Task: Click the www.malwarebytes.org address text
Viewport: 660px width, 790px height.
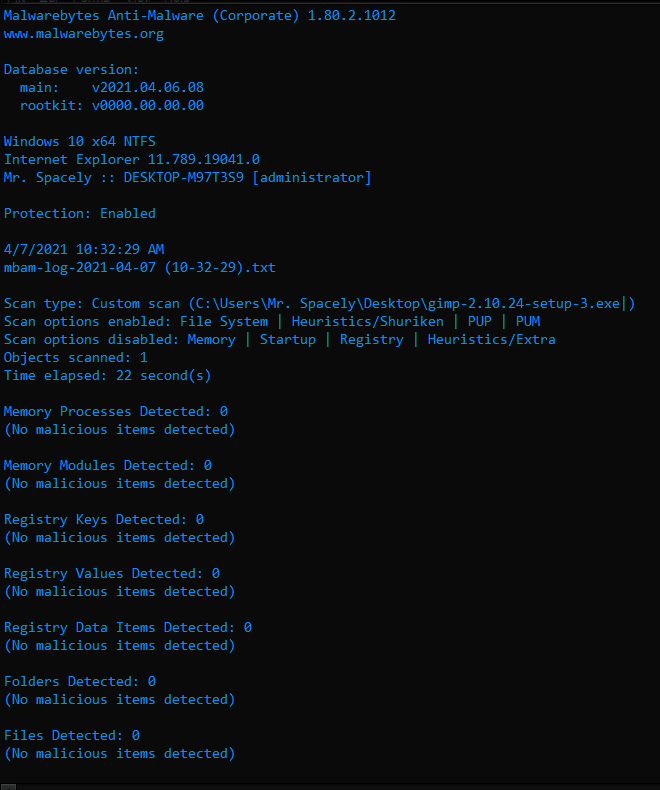Action: point(84,34)
